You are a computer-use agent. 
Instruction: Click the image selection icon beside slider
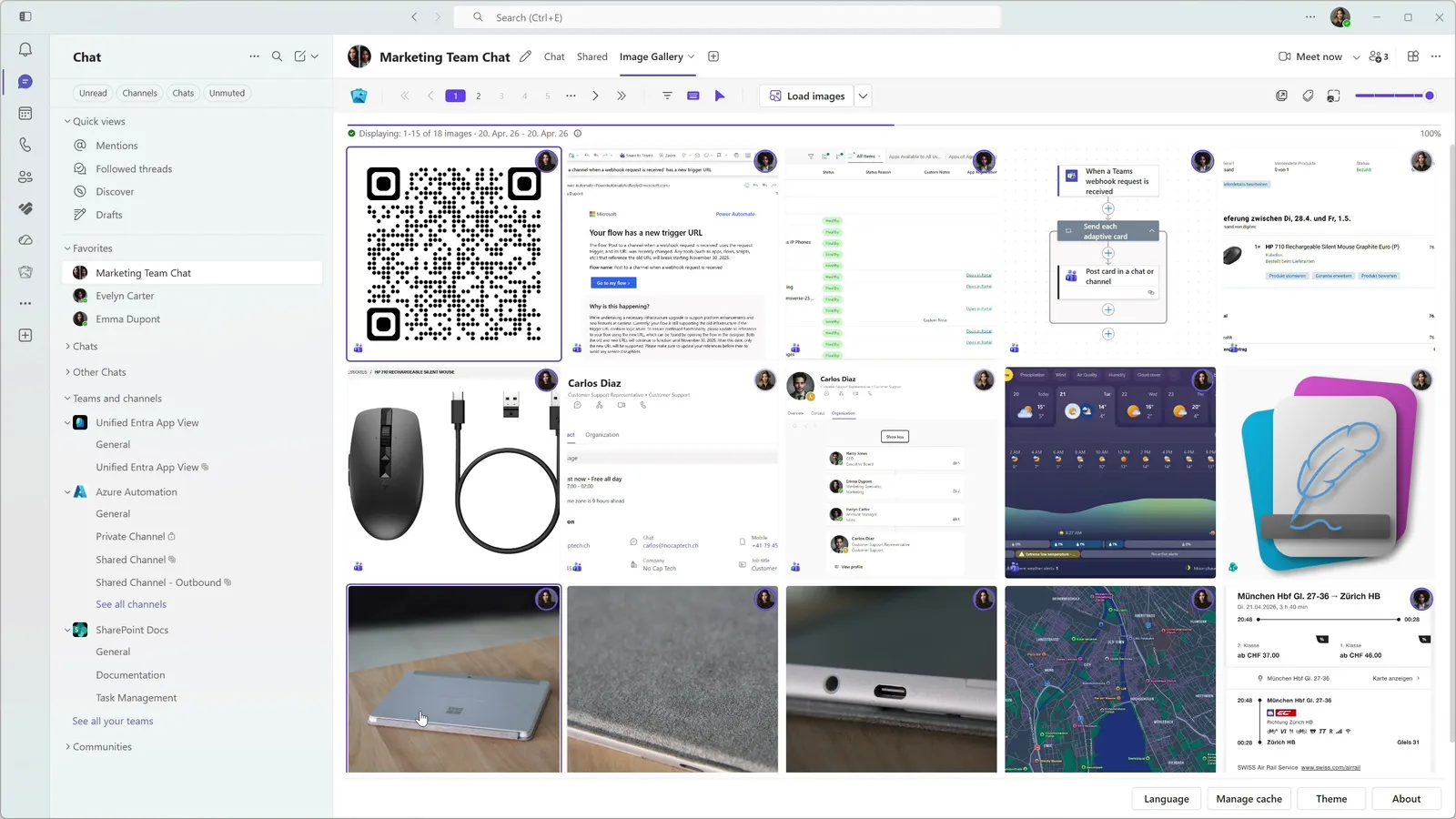(1333, 96)
